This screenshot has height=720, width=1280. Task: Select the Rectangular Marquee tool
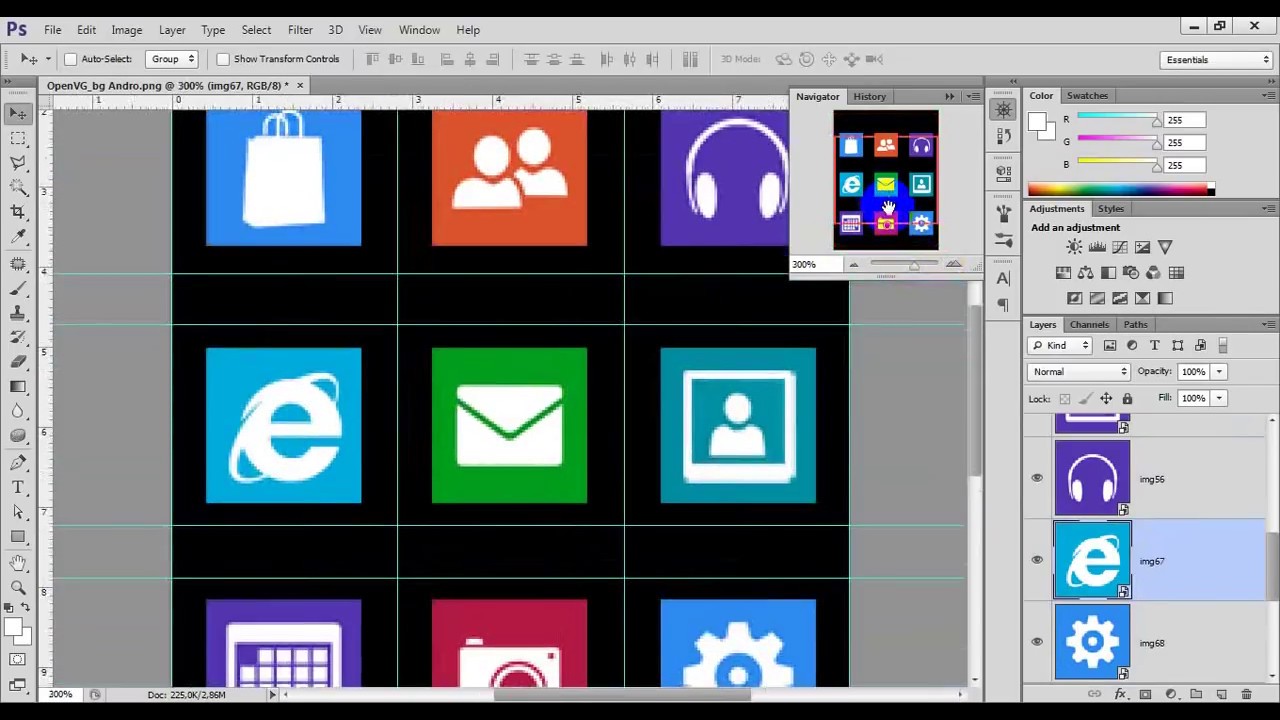point(18,138)
